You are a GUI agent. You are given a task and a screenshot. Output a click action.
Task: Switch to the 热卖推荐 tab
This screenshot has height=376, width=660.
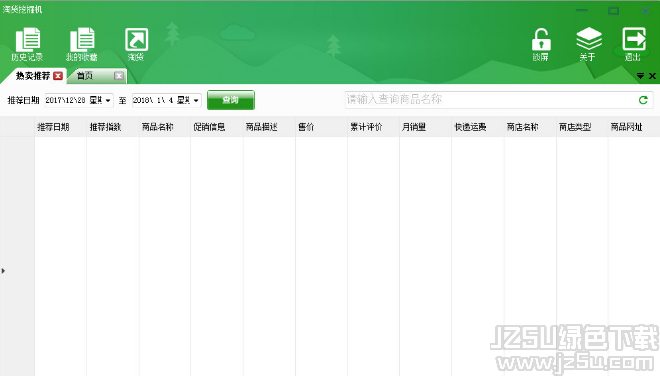coord(33,76)
